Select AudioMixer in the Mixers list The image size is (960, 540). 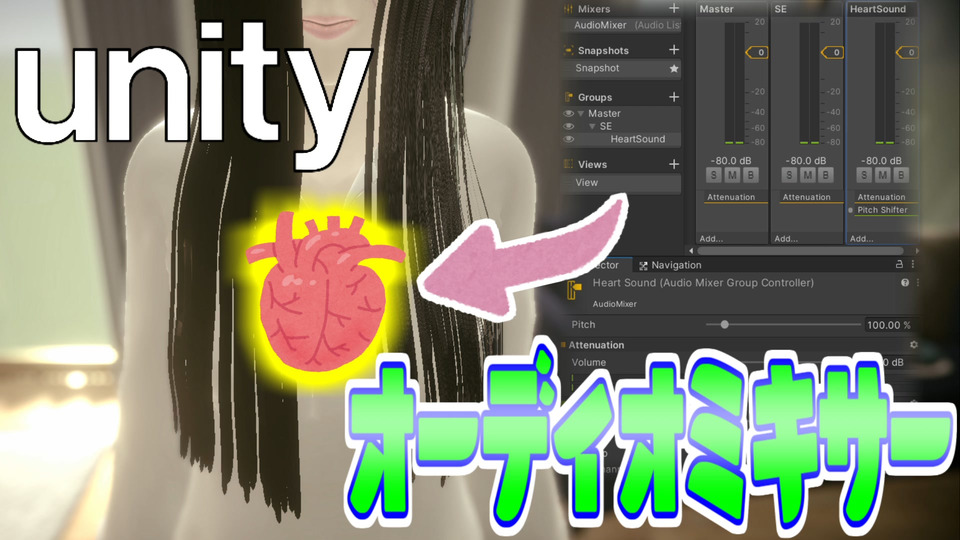coord(622,25)
